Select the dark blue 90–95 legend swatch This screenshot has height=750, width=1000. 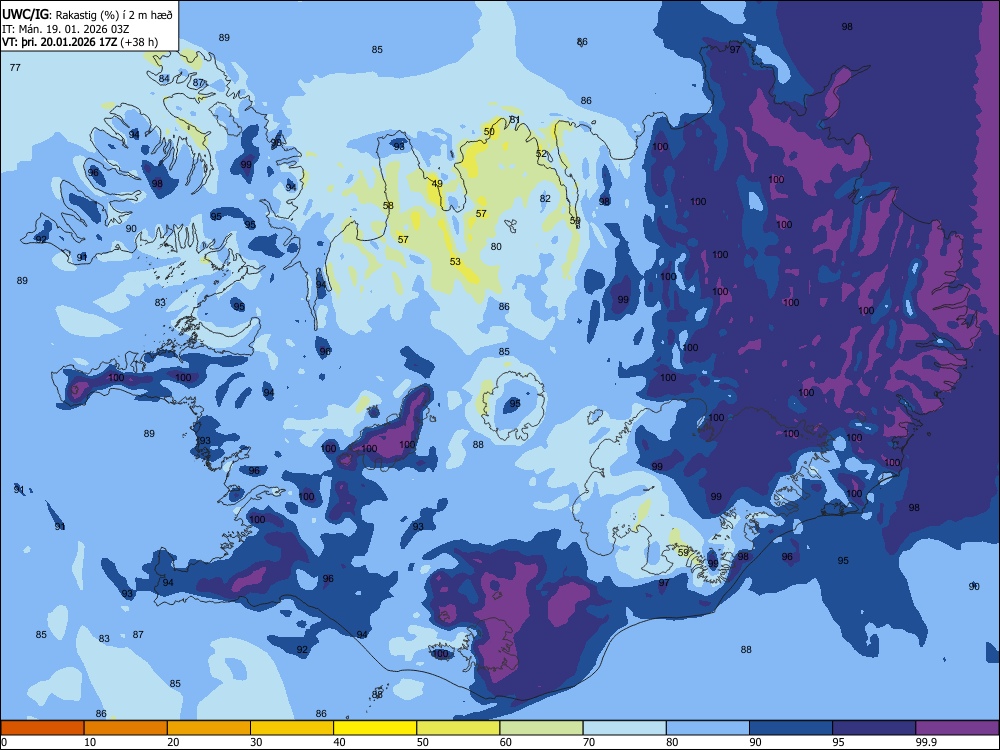point(791,728)
